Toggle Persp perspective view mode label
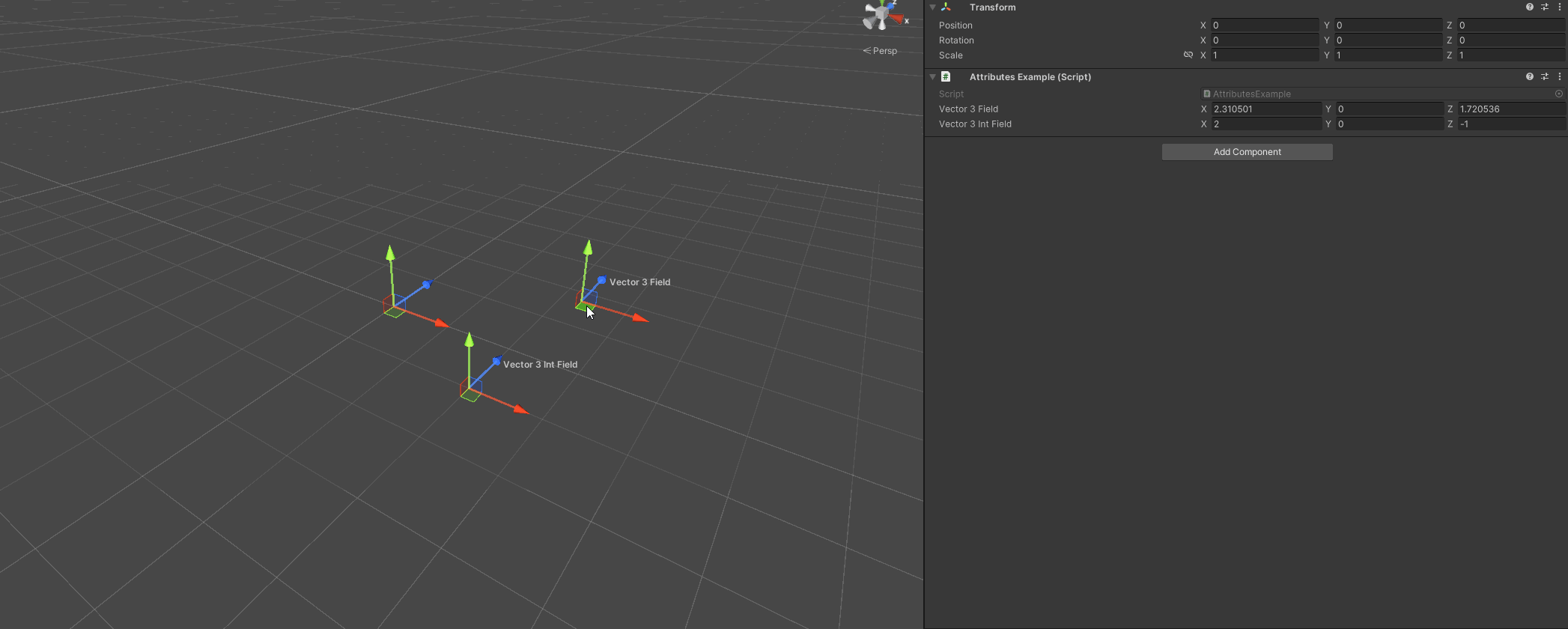This screenshot has height=629, width=1568. pos(880,51)
